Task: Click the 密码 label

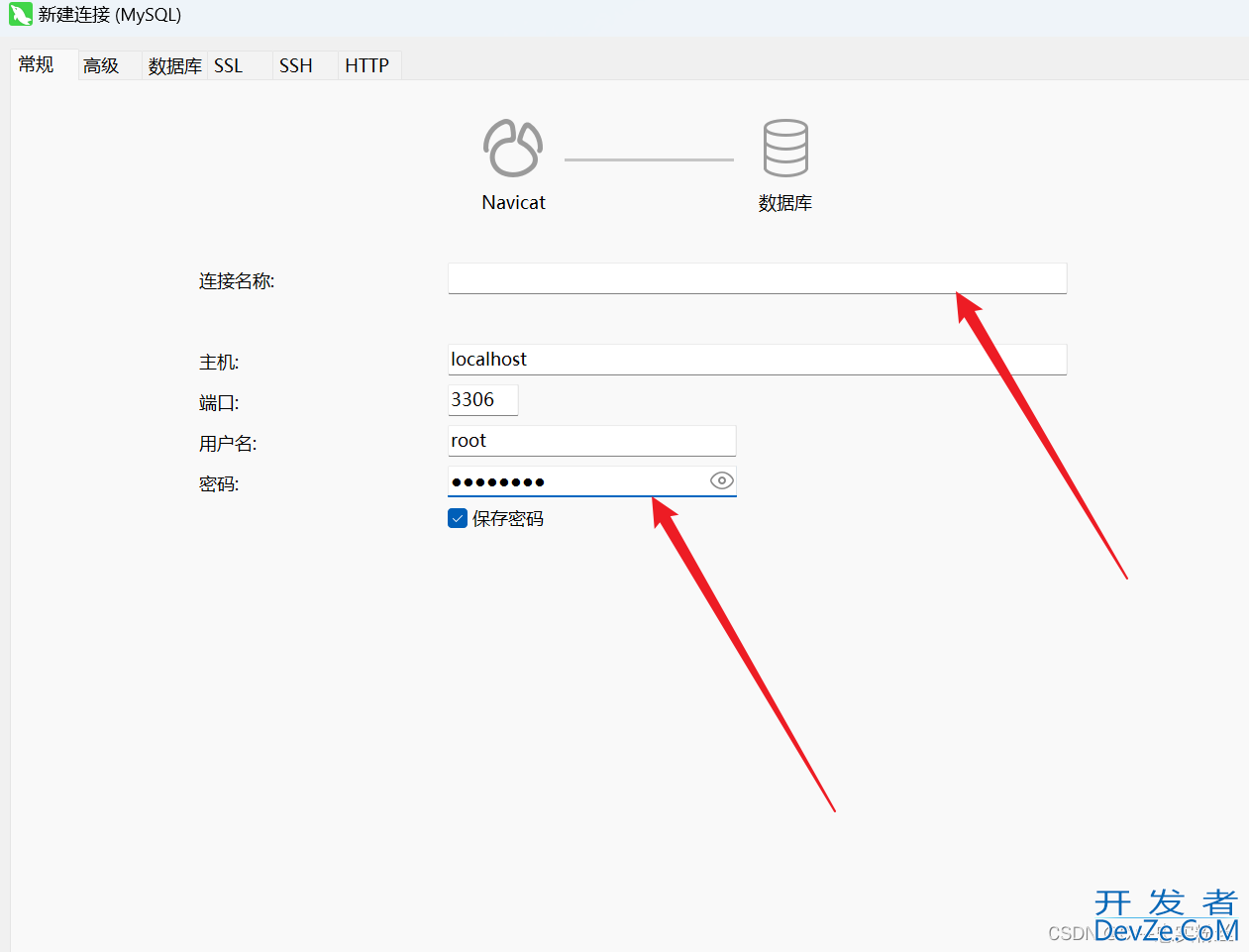Action: tap(219, 484)
